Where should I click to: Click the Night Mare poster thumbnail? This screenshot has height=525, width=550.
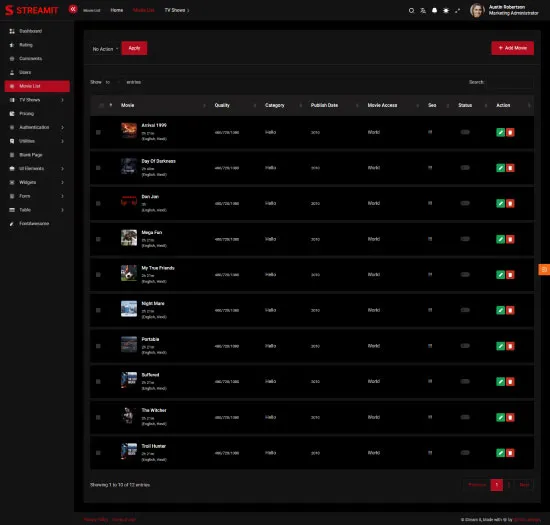[x=129, y=309]
